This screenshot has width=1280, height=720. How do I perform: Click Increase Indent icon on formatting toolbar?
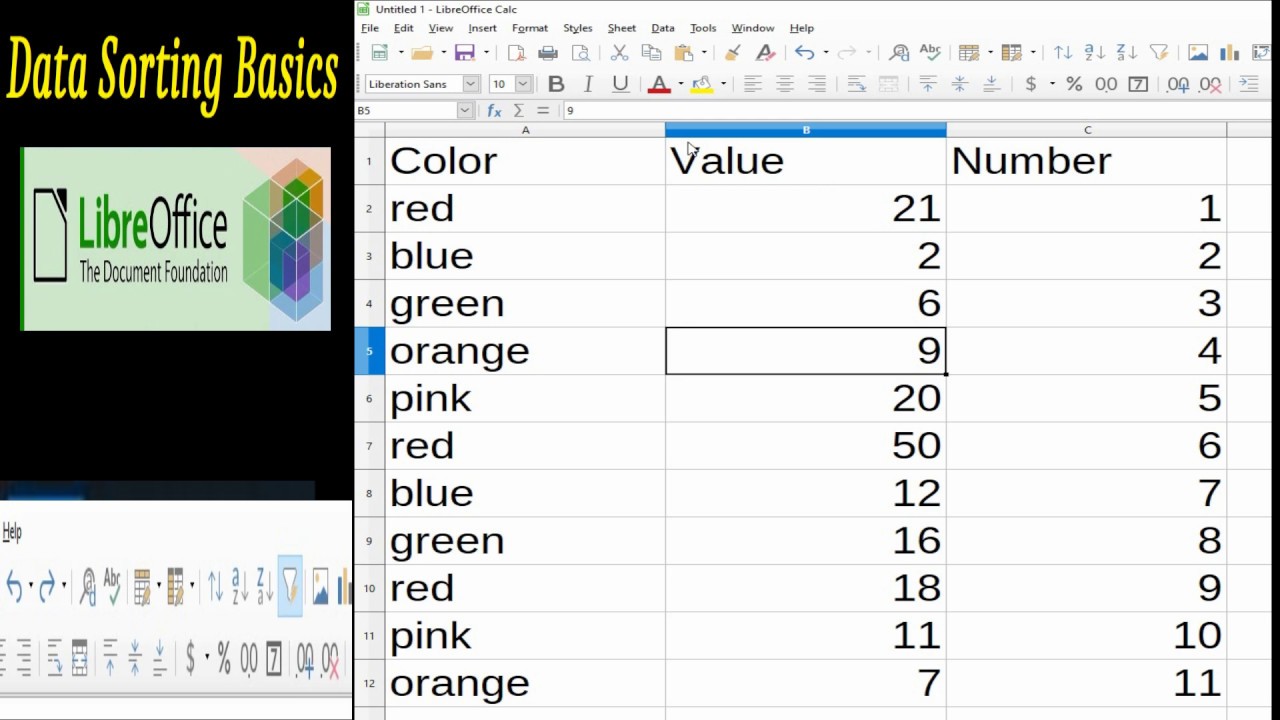tap(1249, 84)
